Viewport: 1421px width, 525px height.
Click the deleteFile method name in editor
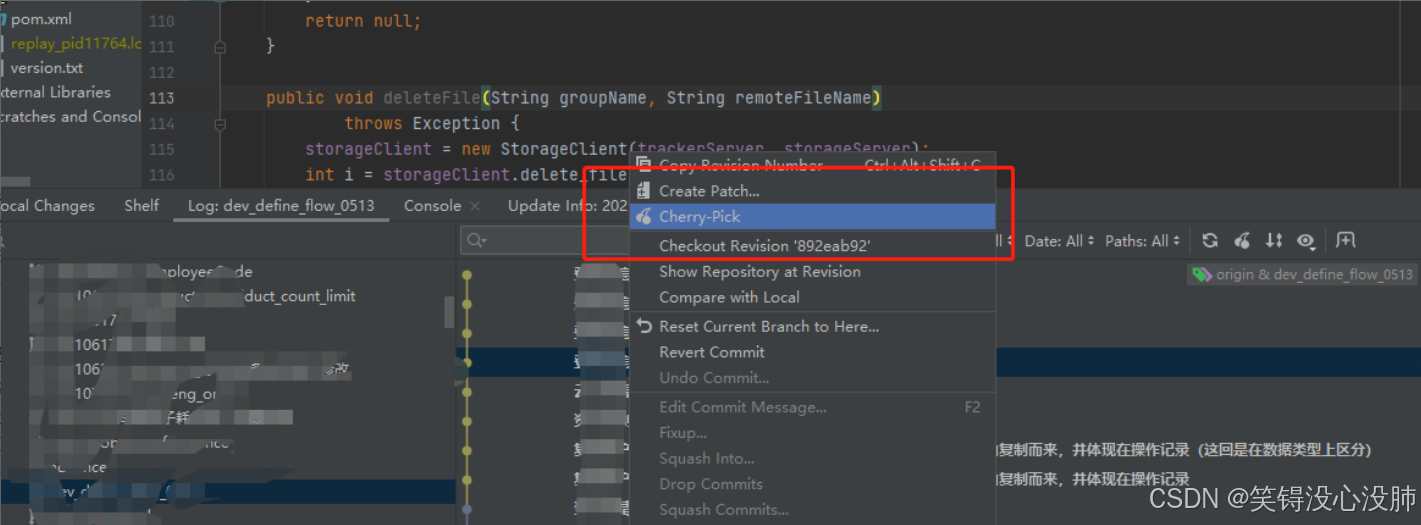click(431, 98)
